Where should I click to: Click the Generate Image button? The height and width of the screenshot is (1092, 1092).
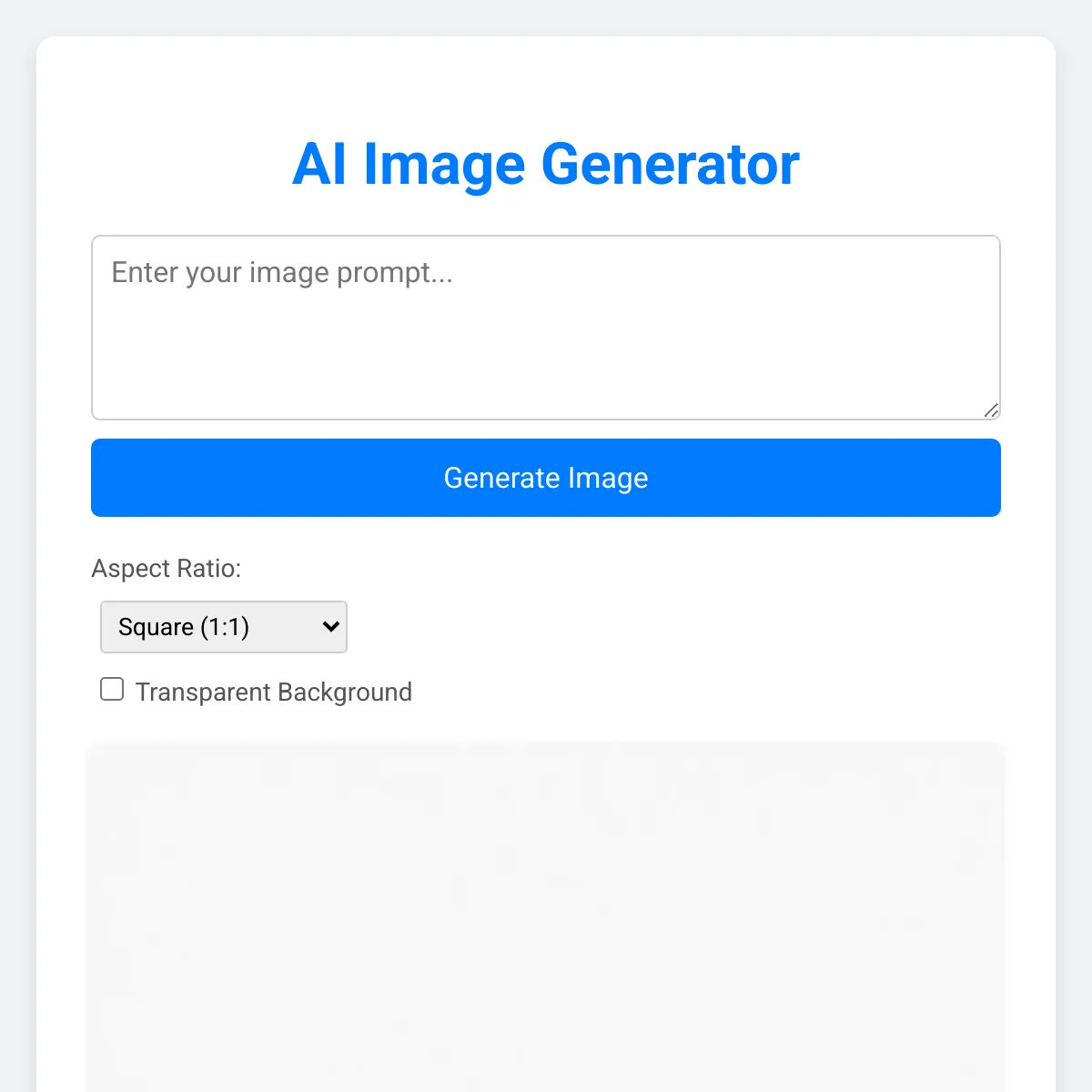pyautogui.click(x=546, y=478)
